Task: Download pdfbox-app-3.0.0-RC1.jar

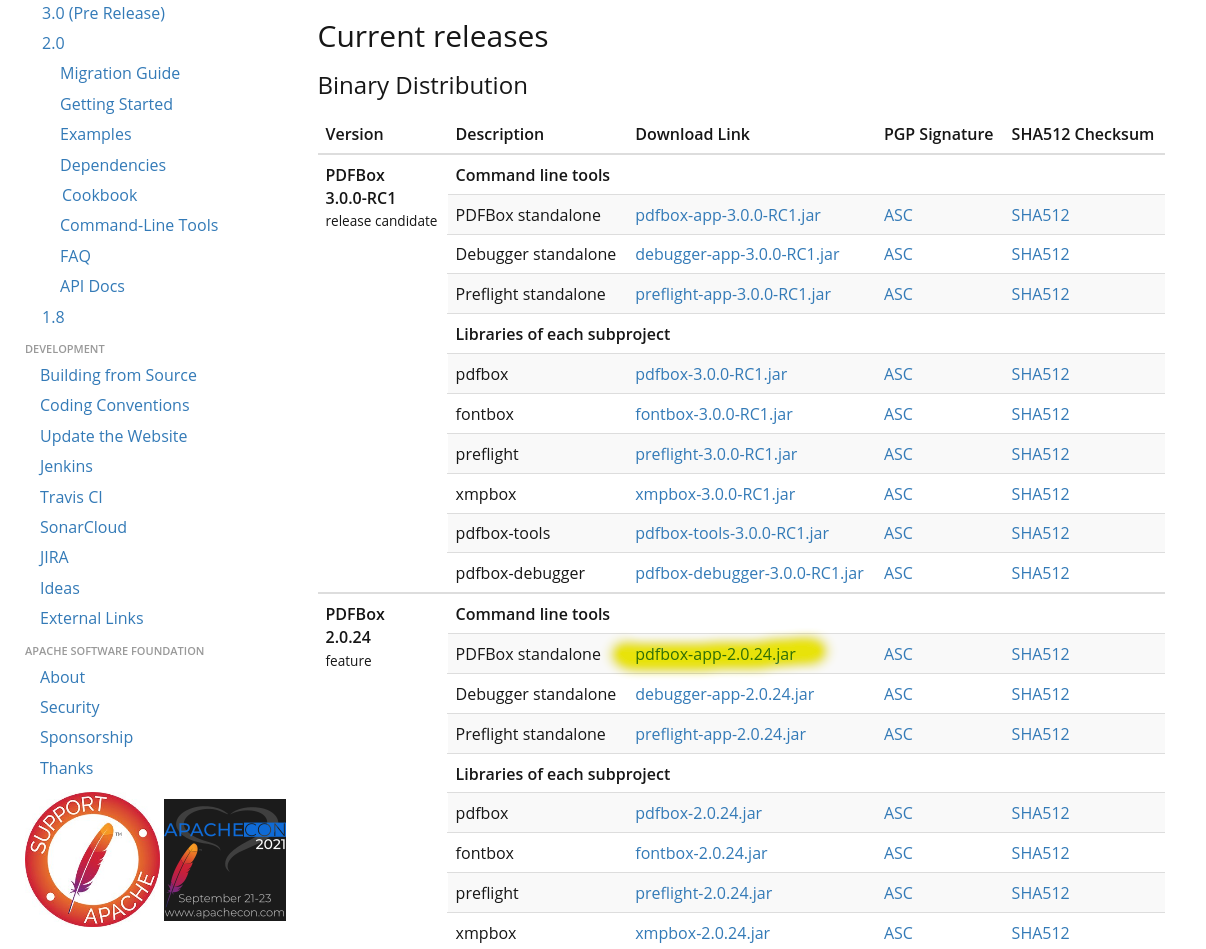Action: [x=728, y=215]
